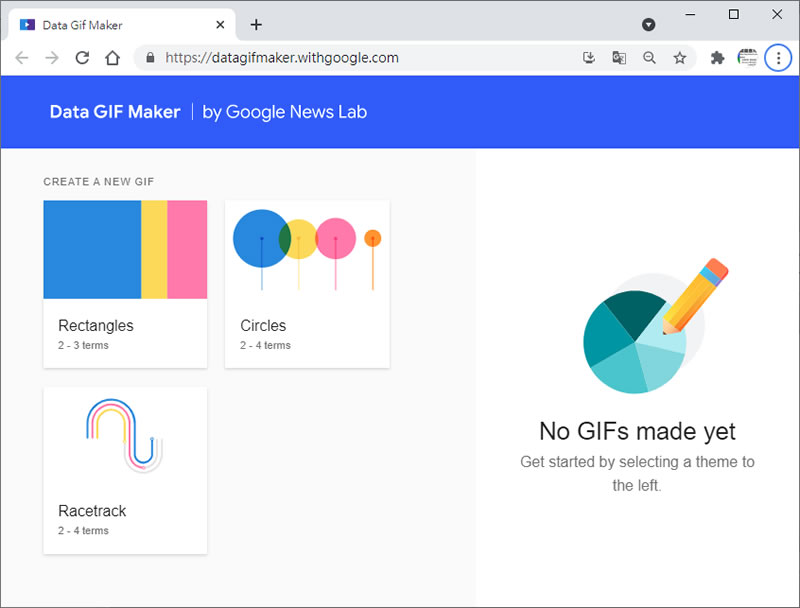Click the Rectangles label

pos(96,325)
